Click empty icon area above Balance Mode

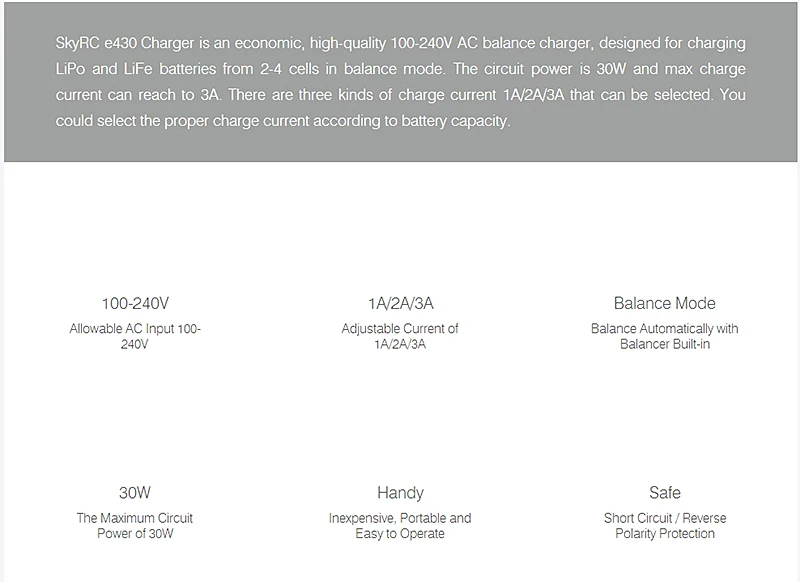point(664,245)
